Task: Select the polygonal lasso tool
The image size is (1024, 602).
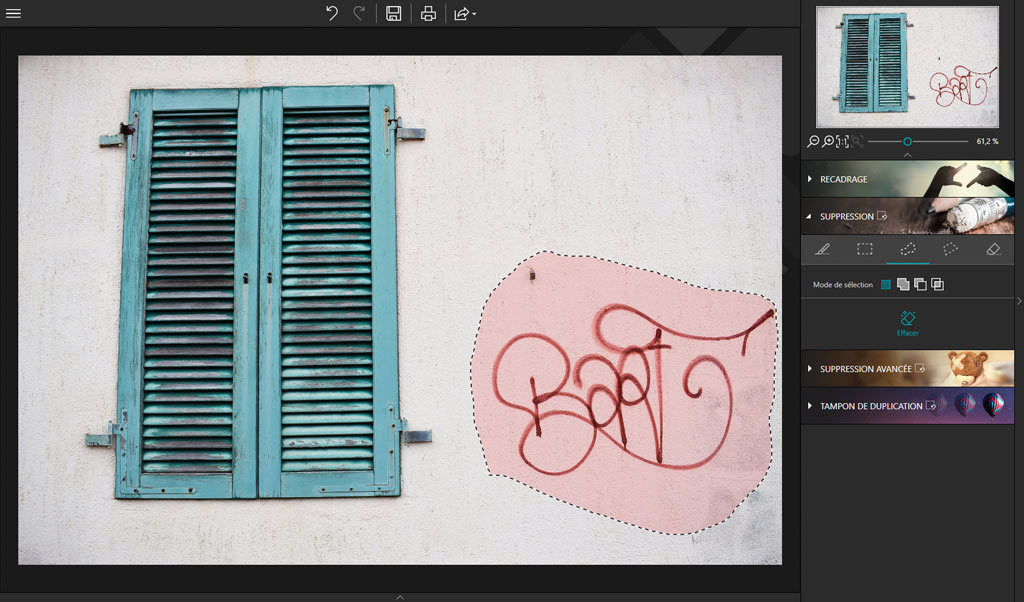Action: (x=950, y=249)
